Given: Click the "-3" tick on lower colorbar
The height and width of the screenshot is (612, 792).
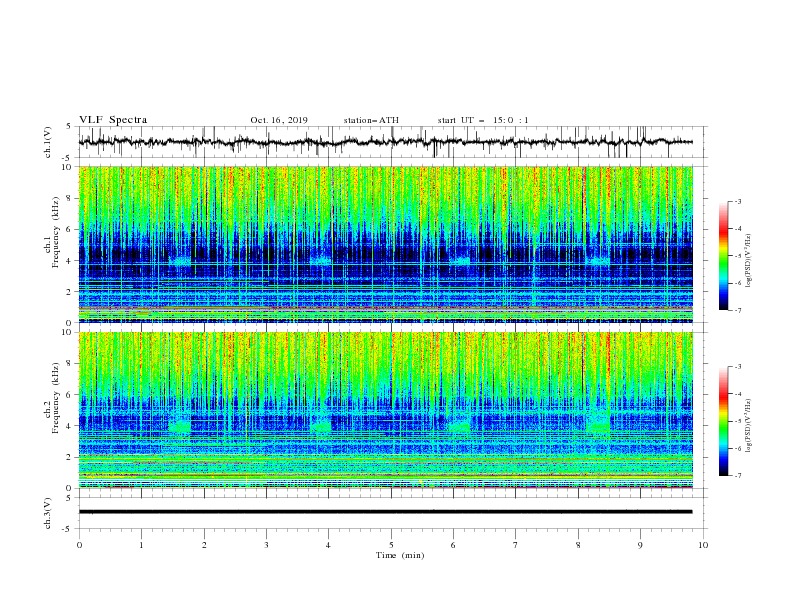Looking at the screenshot, I should (737, 367).
